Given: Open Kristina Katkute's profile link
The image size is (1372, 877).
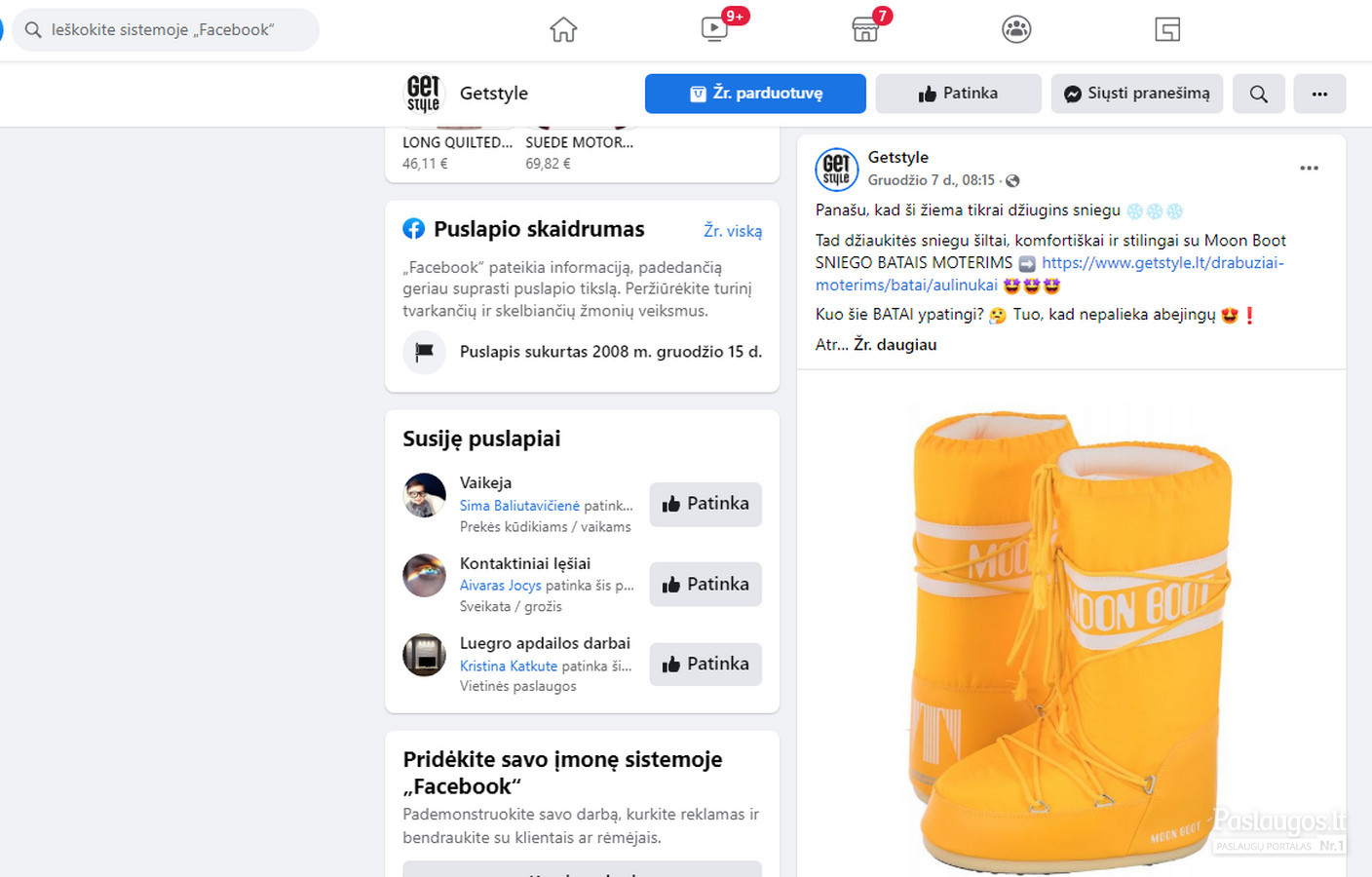Looking at the screenshot, I should click(x=509, y=667).
